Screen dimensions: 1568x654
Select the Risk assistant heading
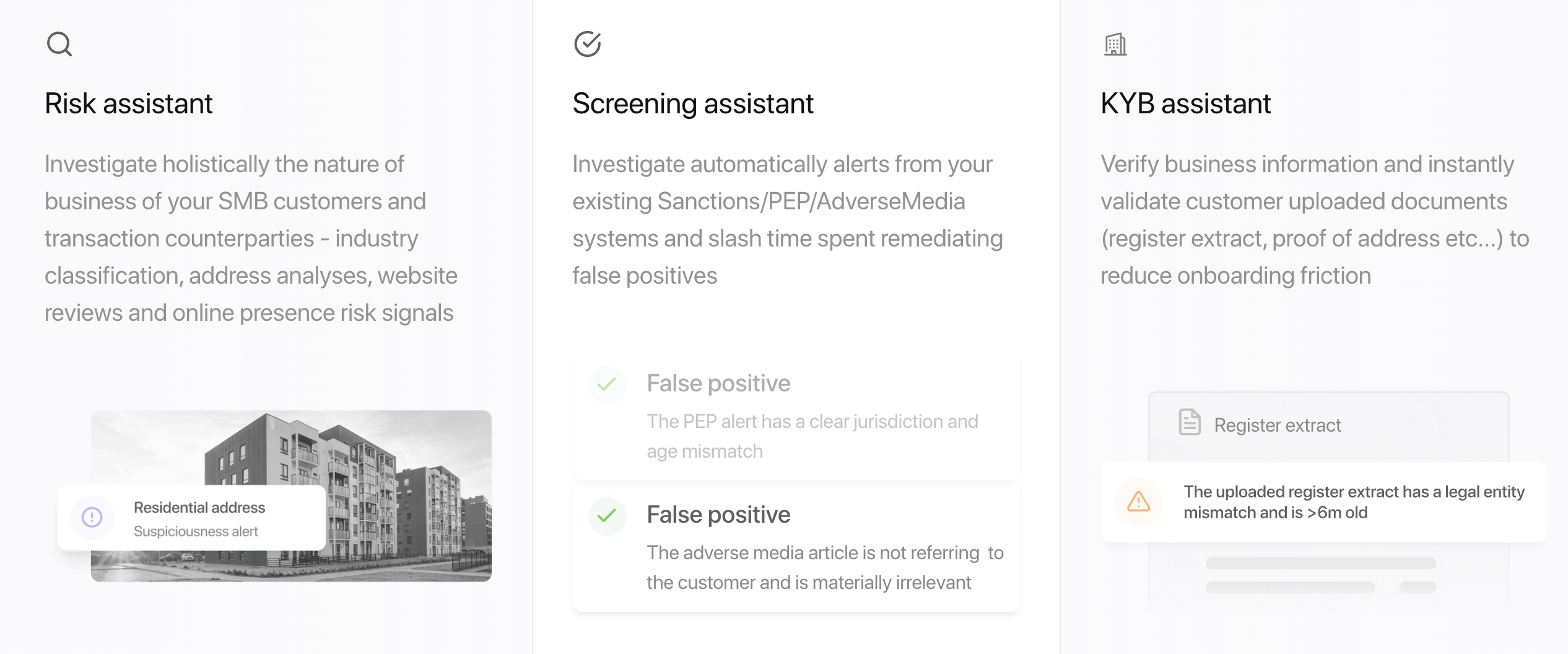pos(129,103)
